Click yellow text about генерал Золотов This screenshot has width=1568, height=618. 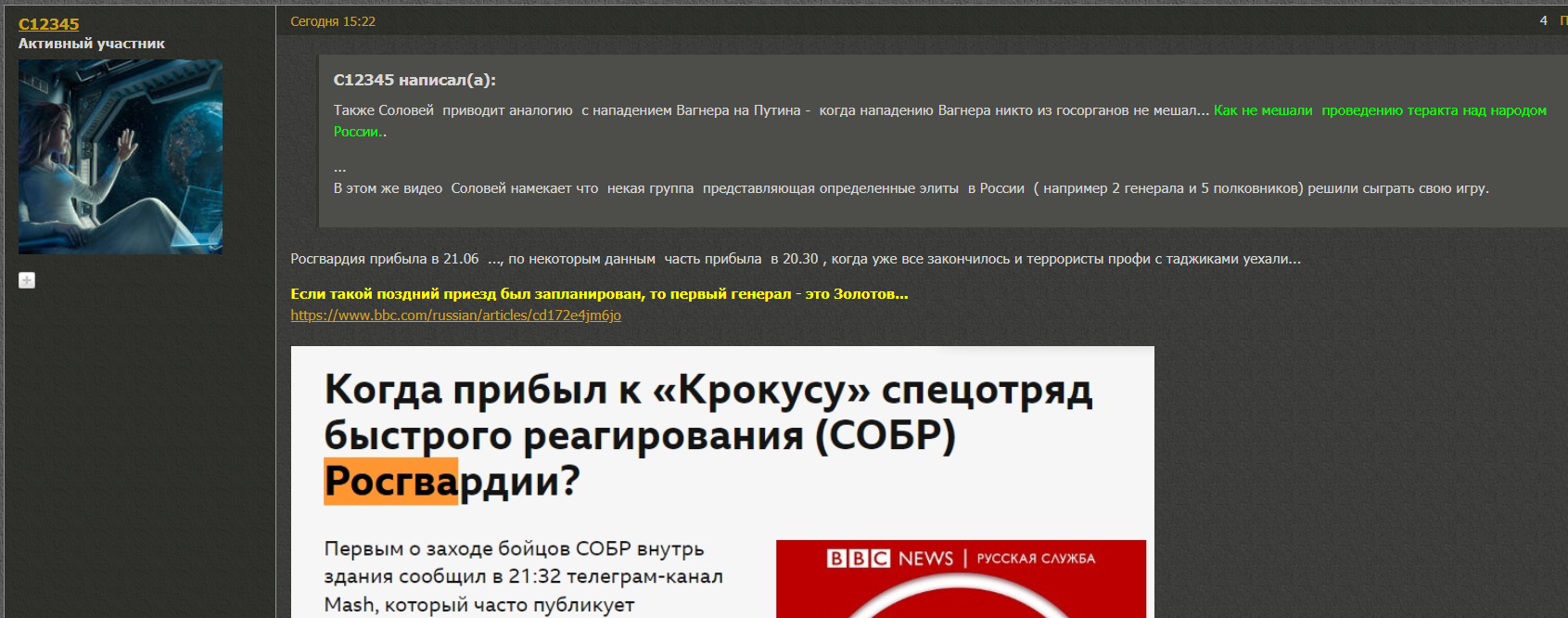coord(599,294)
